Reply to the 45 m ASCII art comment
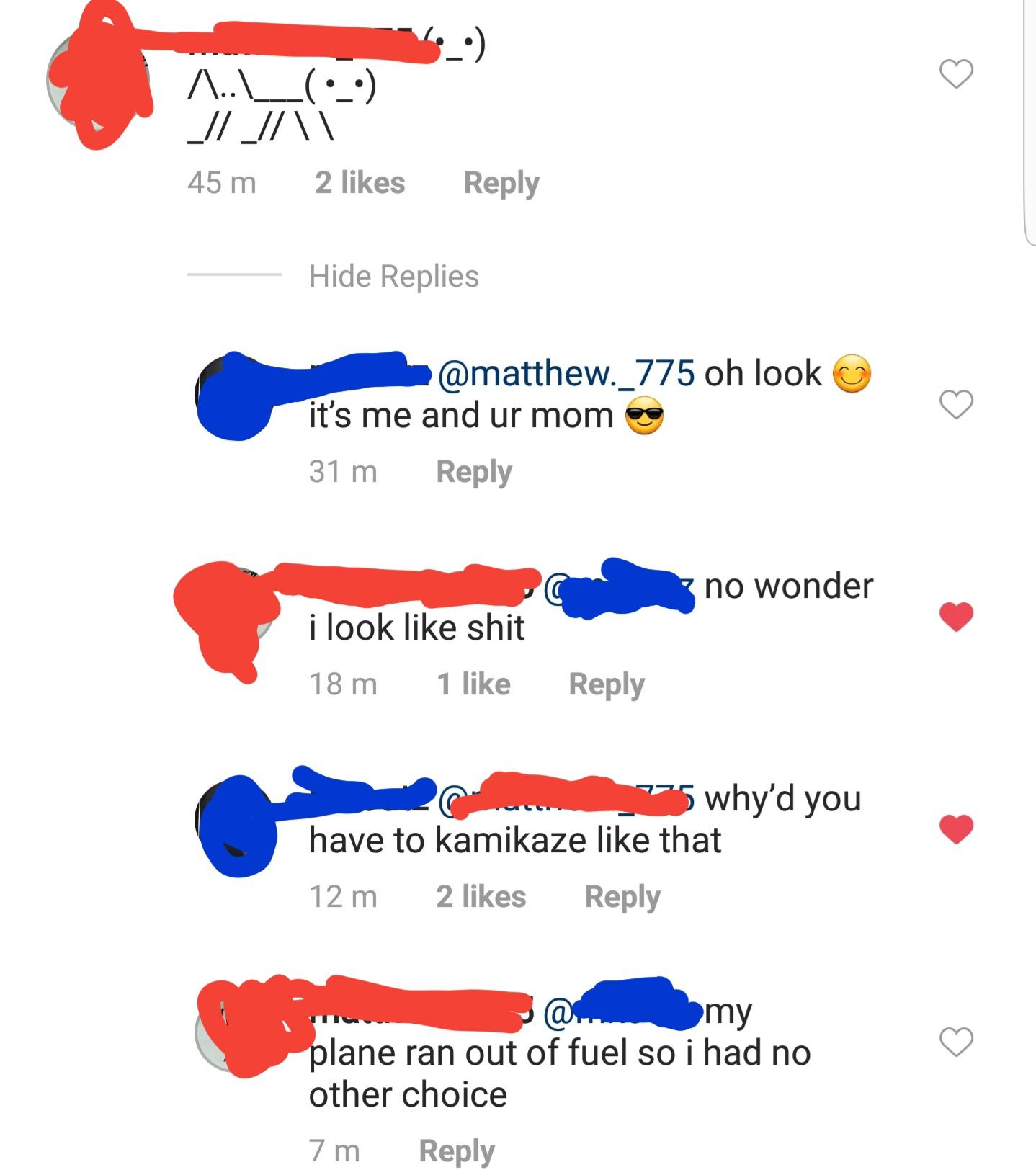 (x=501, y=183)
